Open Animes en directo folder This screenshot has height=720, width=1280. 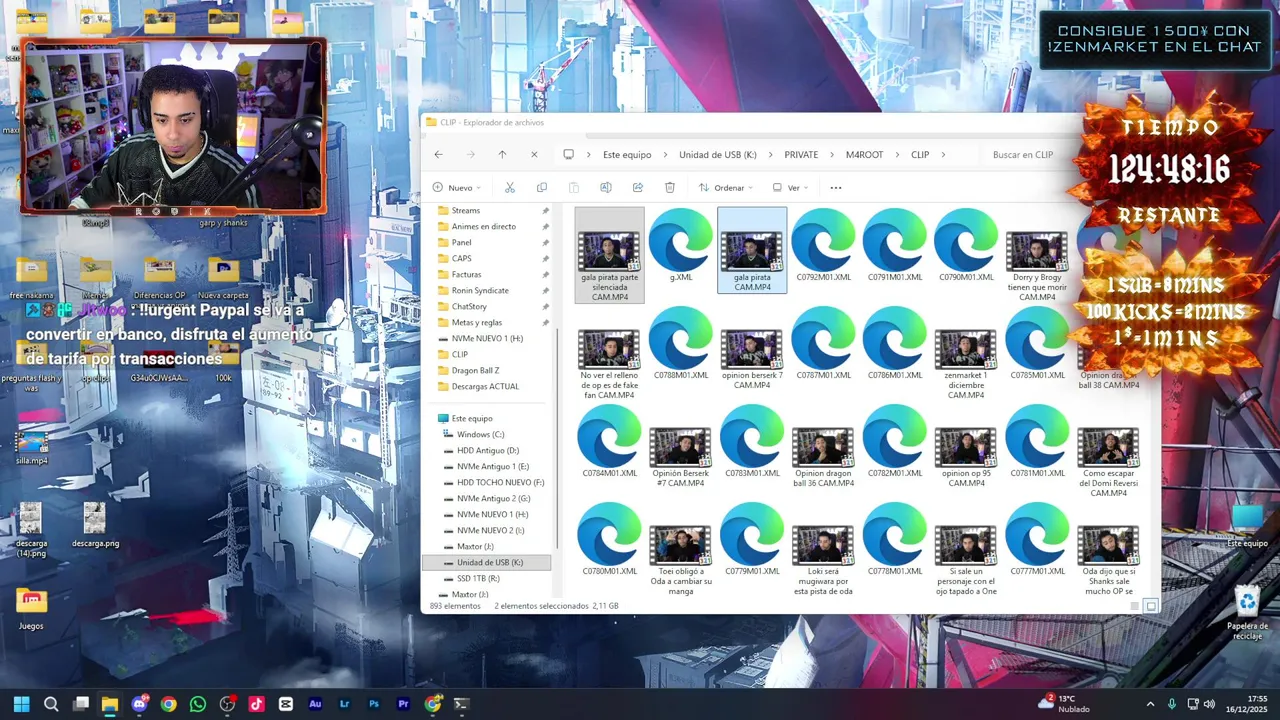click(x=483, y=227)
